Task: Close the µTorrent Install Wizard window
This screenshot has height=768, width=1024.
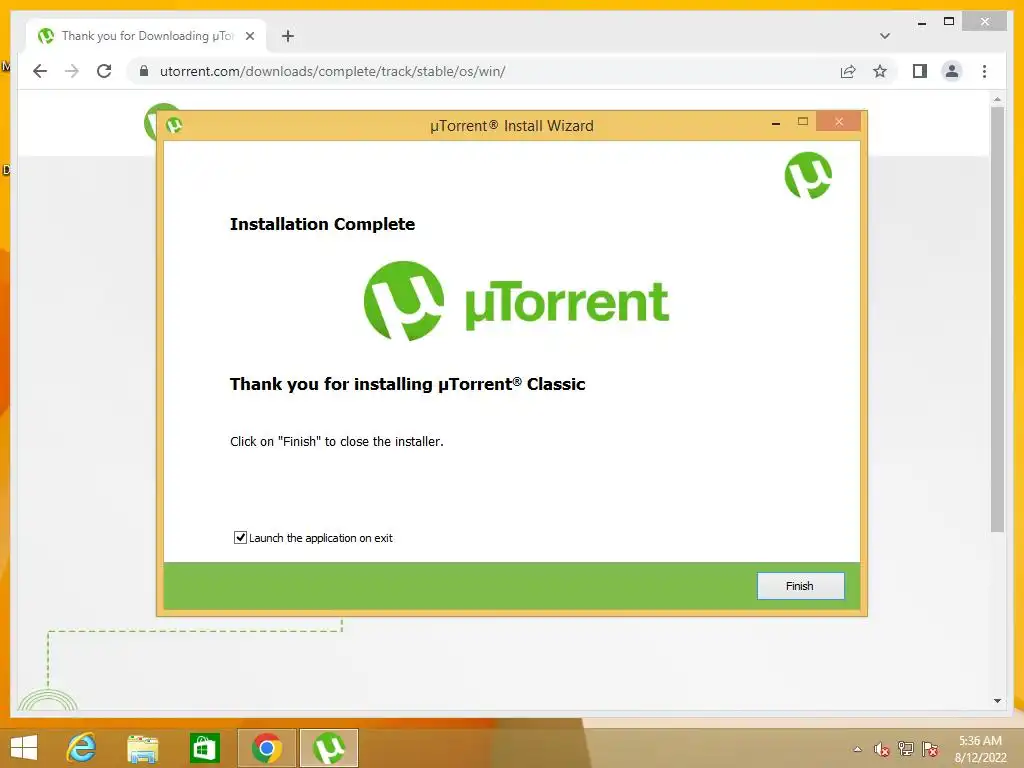Action: click(x=839, y=121)
